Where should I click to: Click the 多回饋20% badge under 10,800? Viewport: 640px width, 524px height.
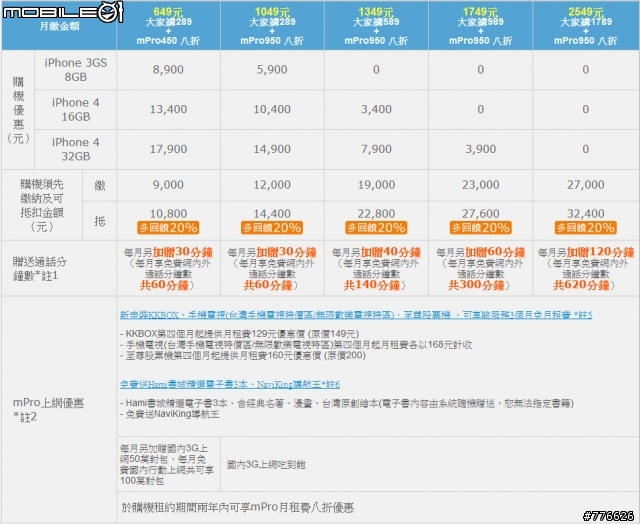pyautogui.click(x=168, y=228)
